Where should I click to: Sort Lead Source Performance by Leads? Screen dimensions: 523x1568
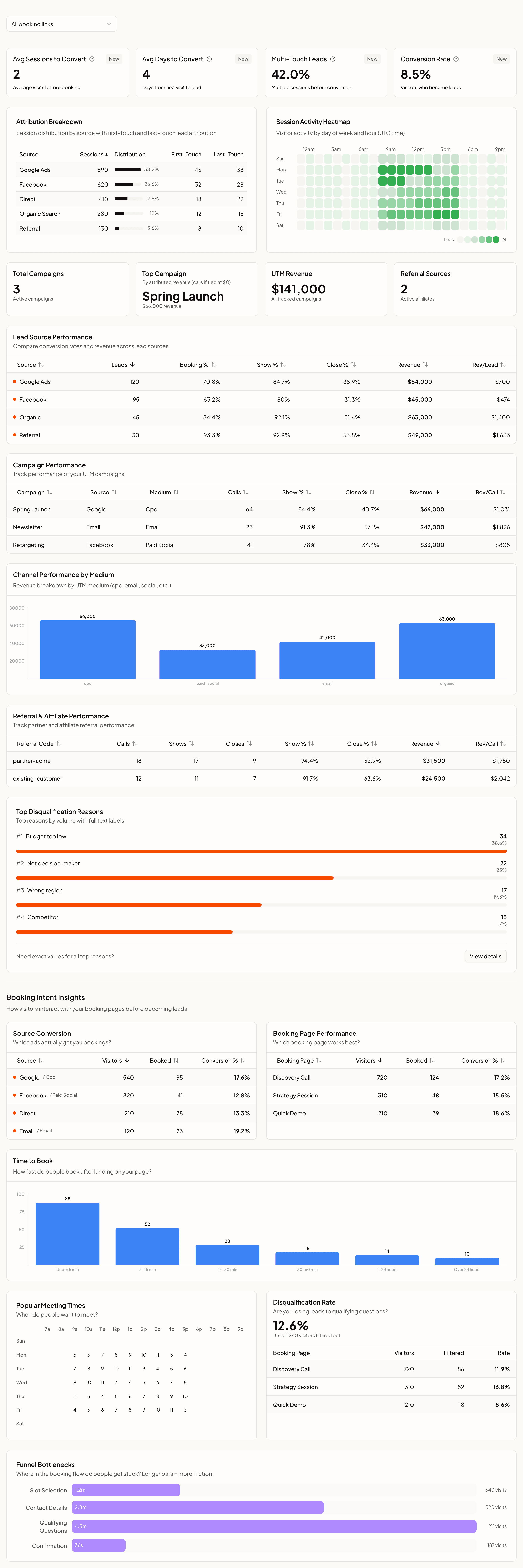(123, 365)
